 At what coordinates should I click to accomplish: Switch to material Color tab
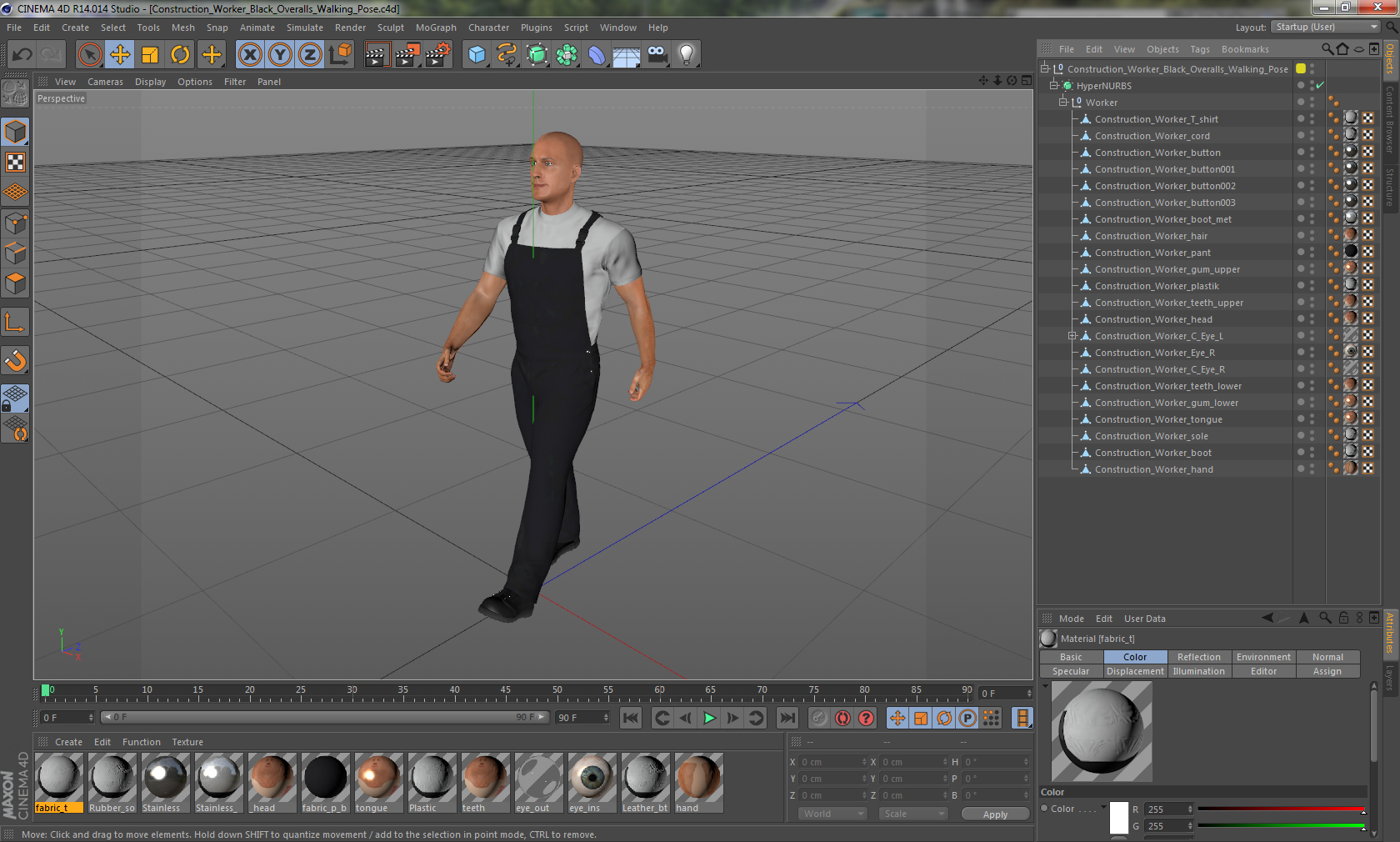(1135, 657)
